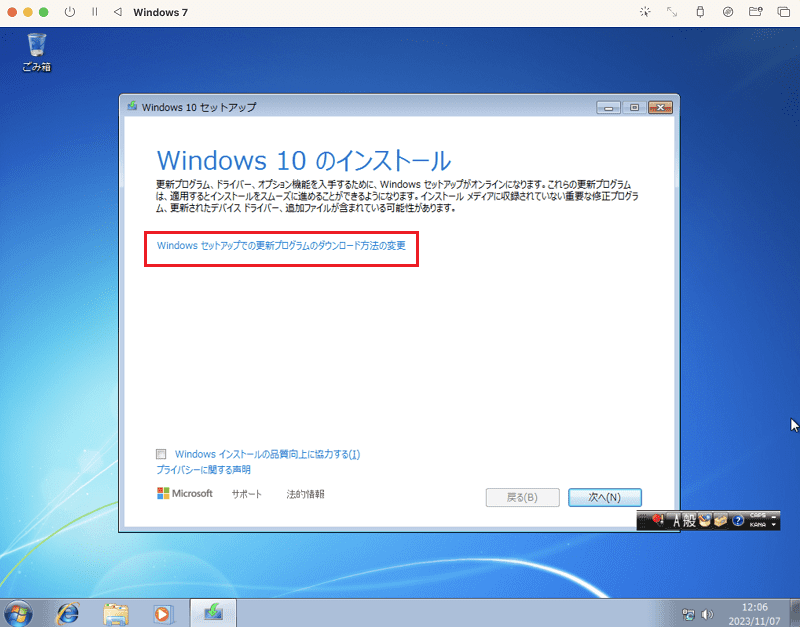Enter full screen with the diagonal arrows icon
The image size is (800, 627).
(x=672, y=12)
